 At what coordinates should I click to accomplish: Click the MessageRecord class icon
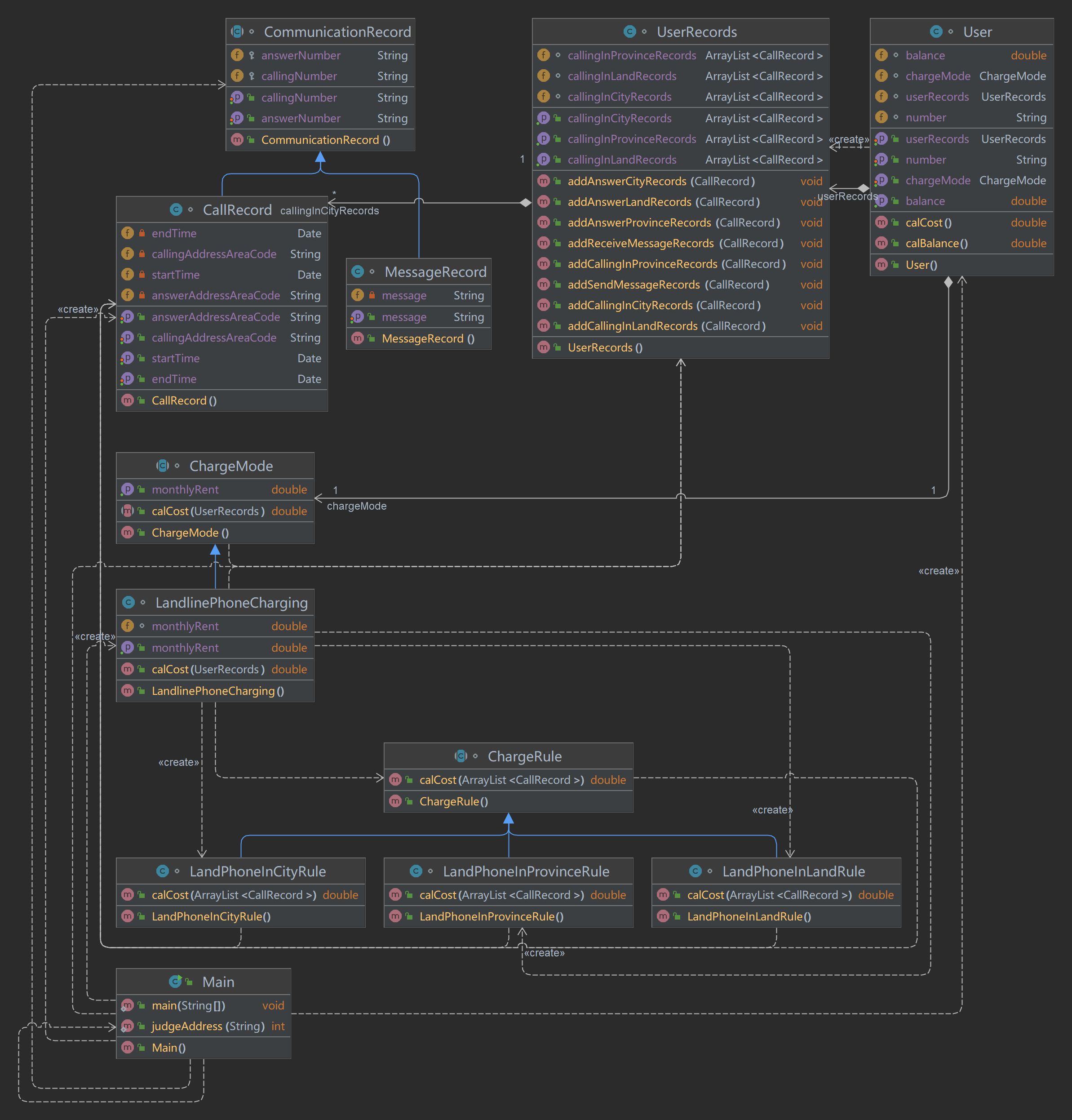(358, 272)
